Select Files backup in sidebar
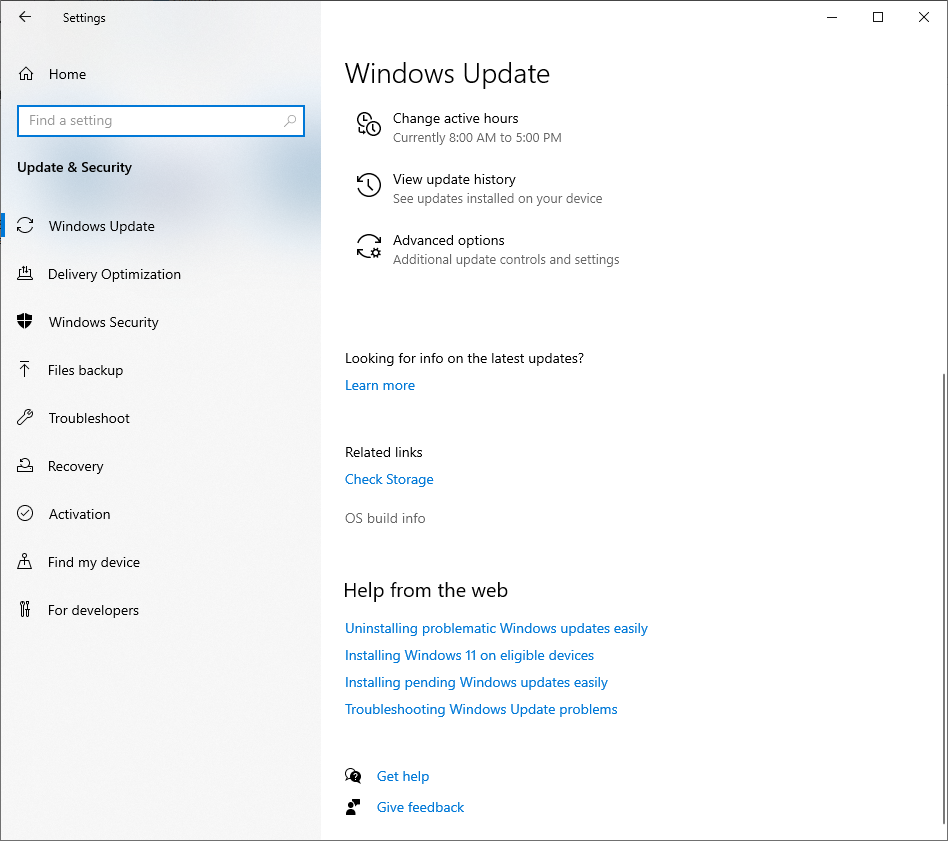The width and height of the screenshot is (948, 841). tap(85, 370)
